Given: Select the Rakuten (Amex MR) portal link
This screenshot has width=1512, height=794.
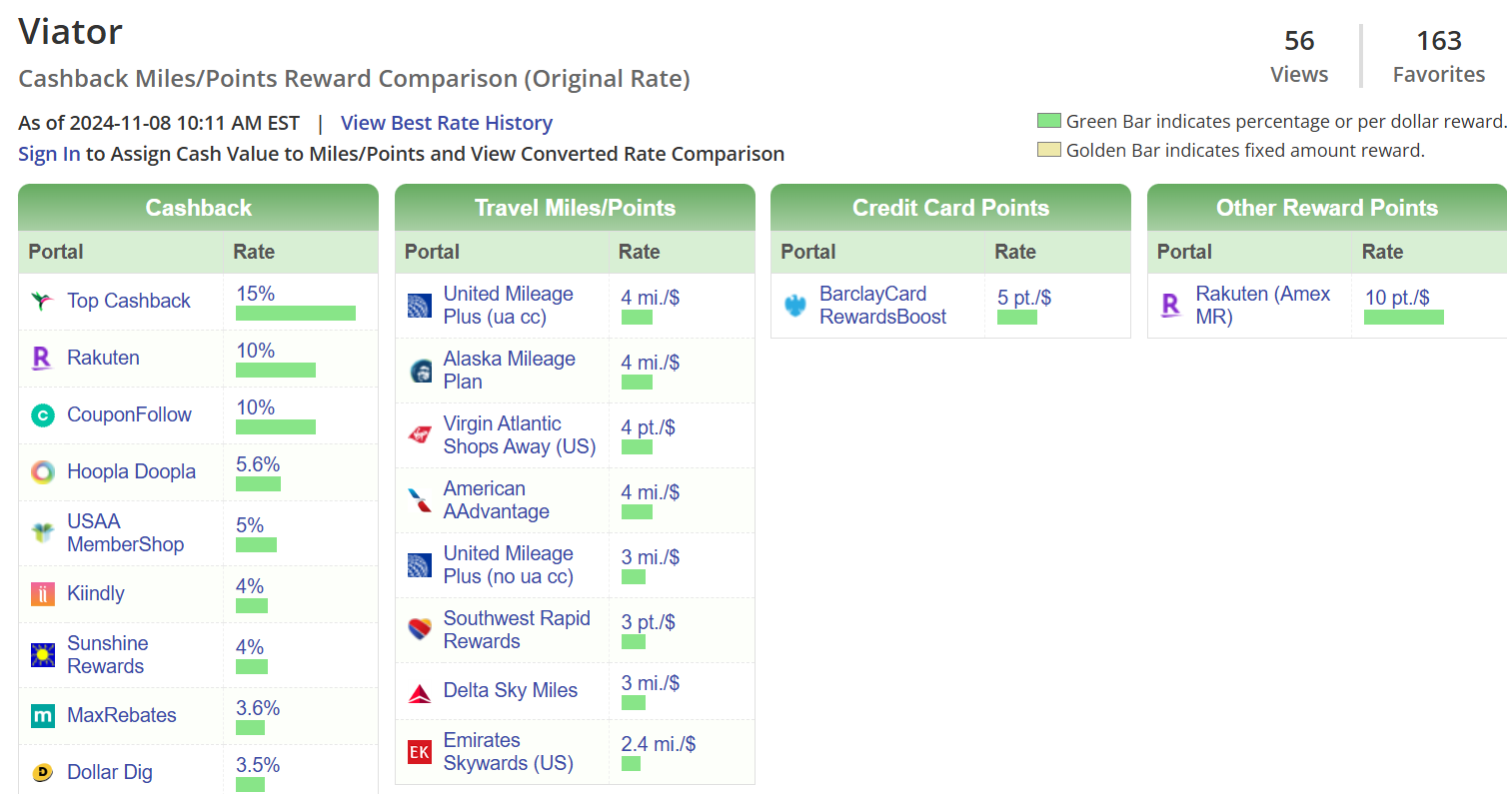Looking at the screenshot, I should 1263,305.
